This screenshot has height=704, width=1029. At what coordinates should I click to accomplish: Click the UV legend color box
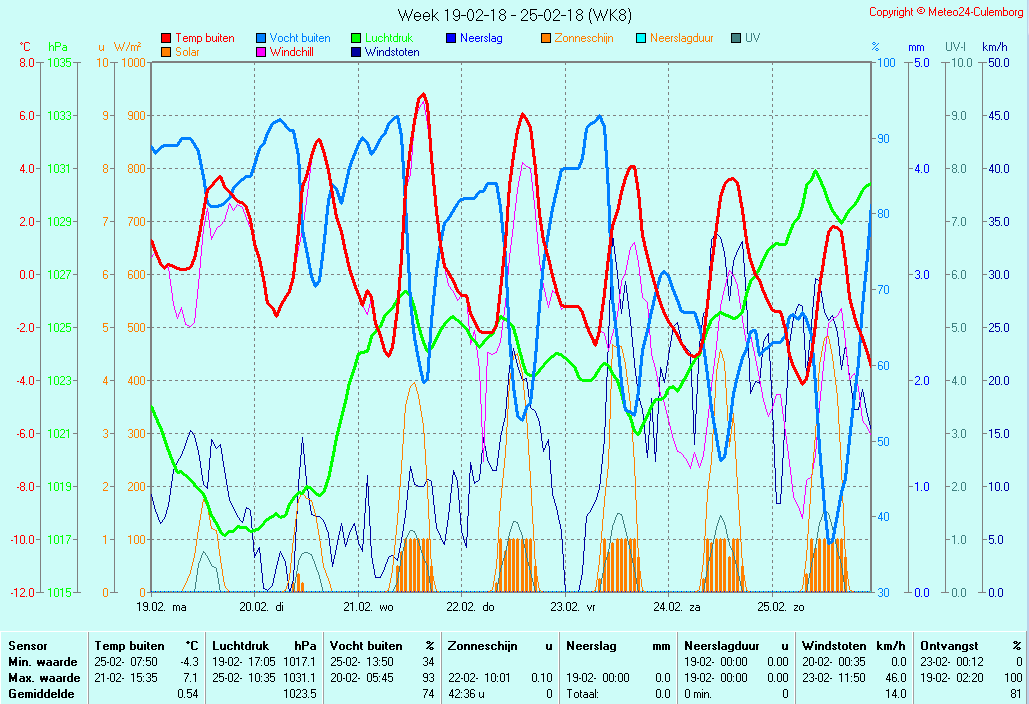736,38
